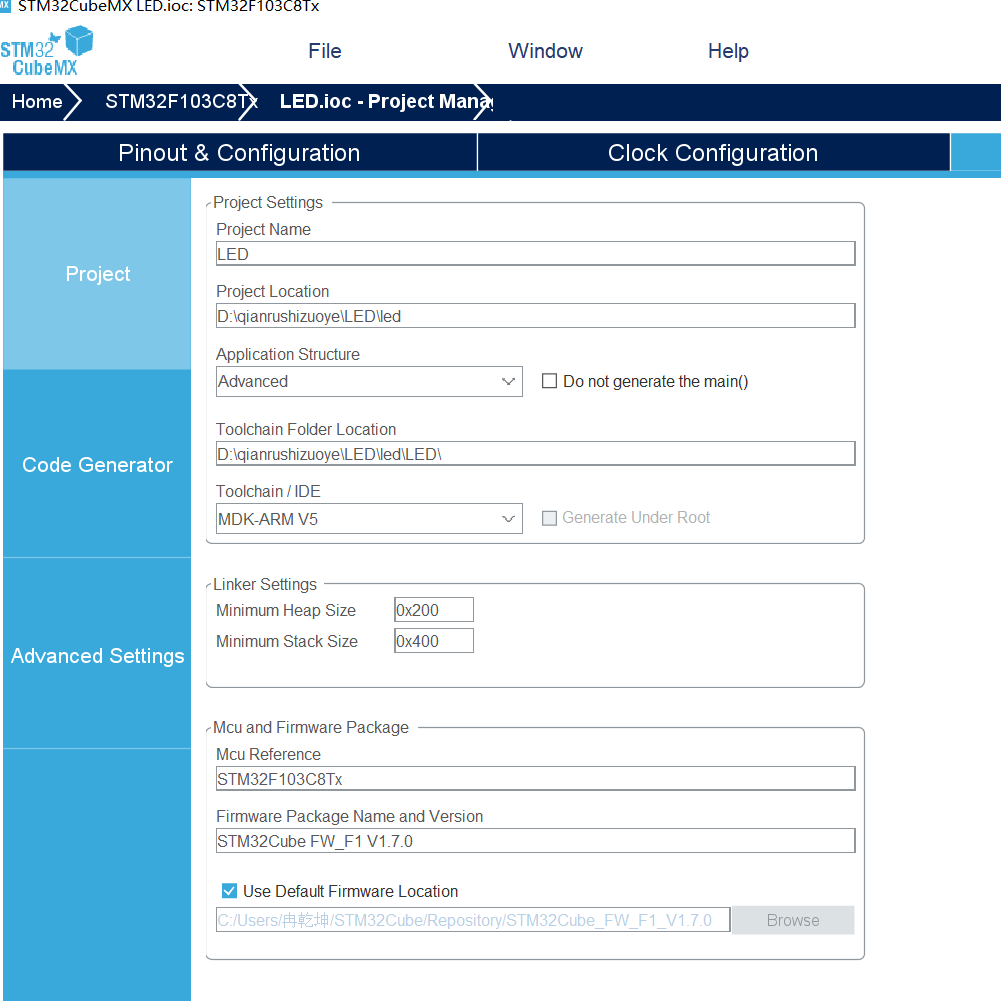Click Firmware Package Name and Version field
The width and height of the screenshot is (1001, 1001).
535,841
